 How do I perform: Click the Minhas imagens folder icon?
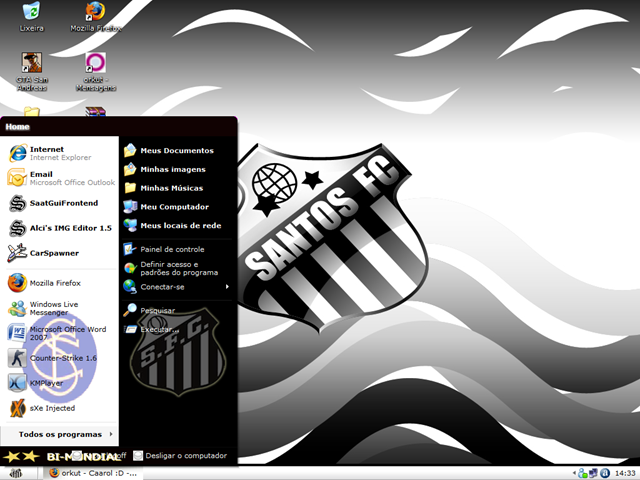coord(130,169)
